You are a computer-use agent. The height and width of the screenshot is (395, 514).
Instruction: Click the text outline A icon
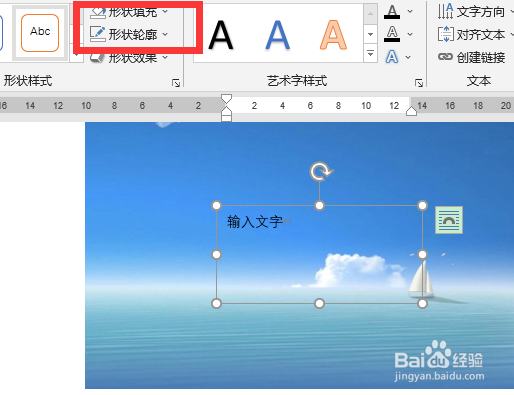click(x=392, y=34)
